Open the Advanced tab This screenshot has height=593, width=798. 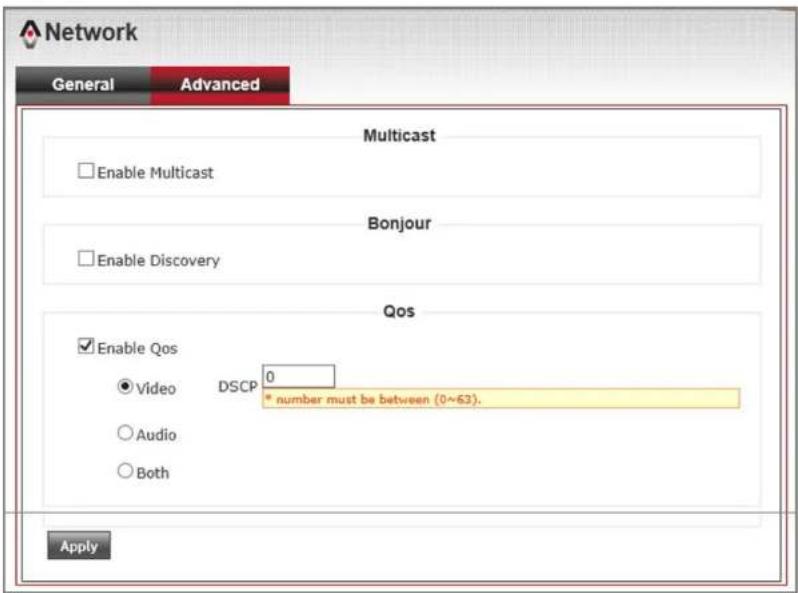point(220,85)
